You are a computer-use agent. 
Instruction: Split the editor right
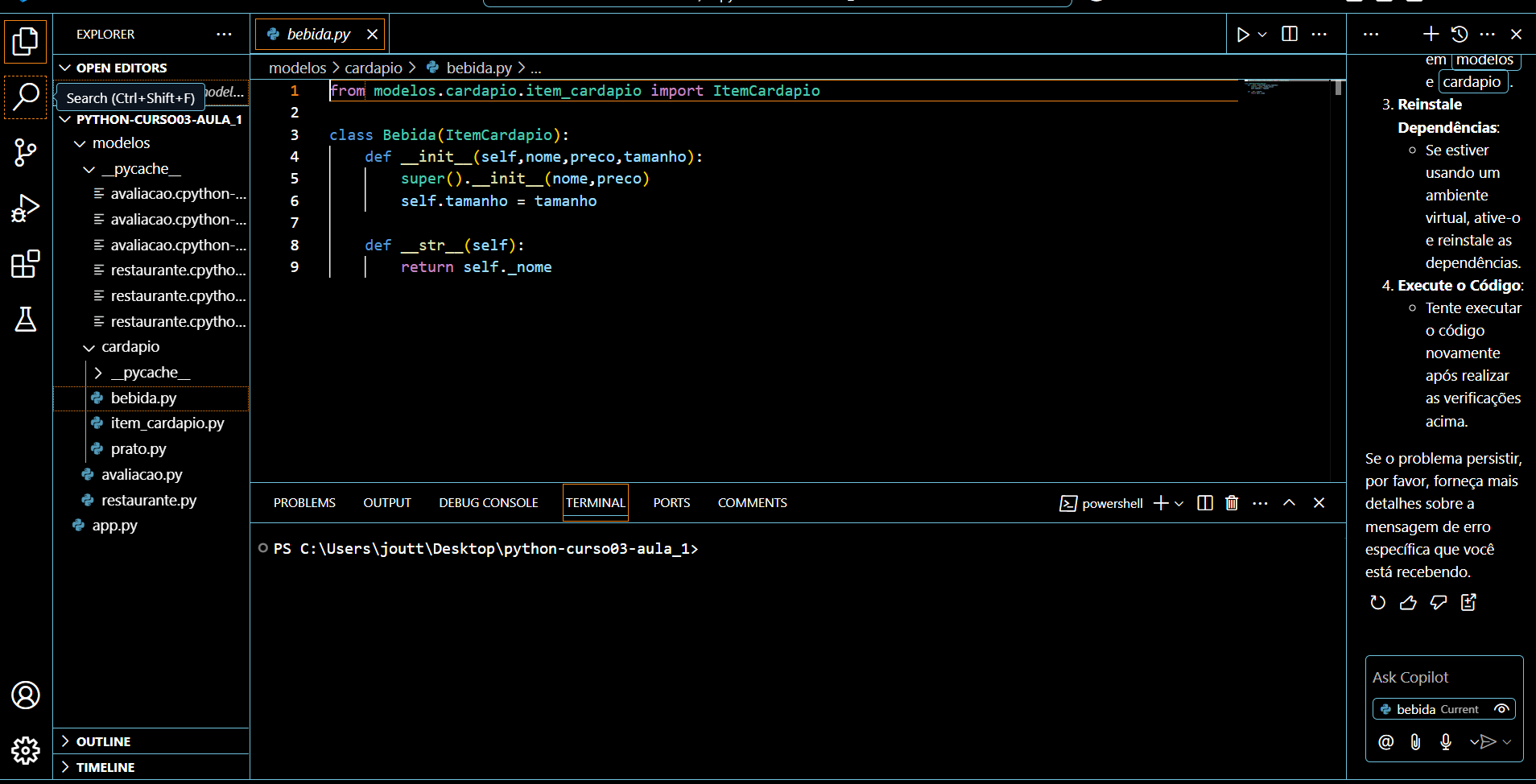pyautogui.click(x=1290, y=35)
